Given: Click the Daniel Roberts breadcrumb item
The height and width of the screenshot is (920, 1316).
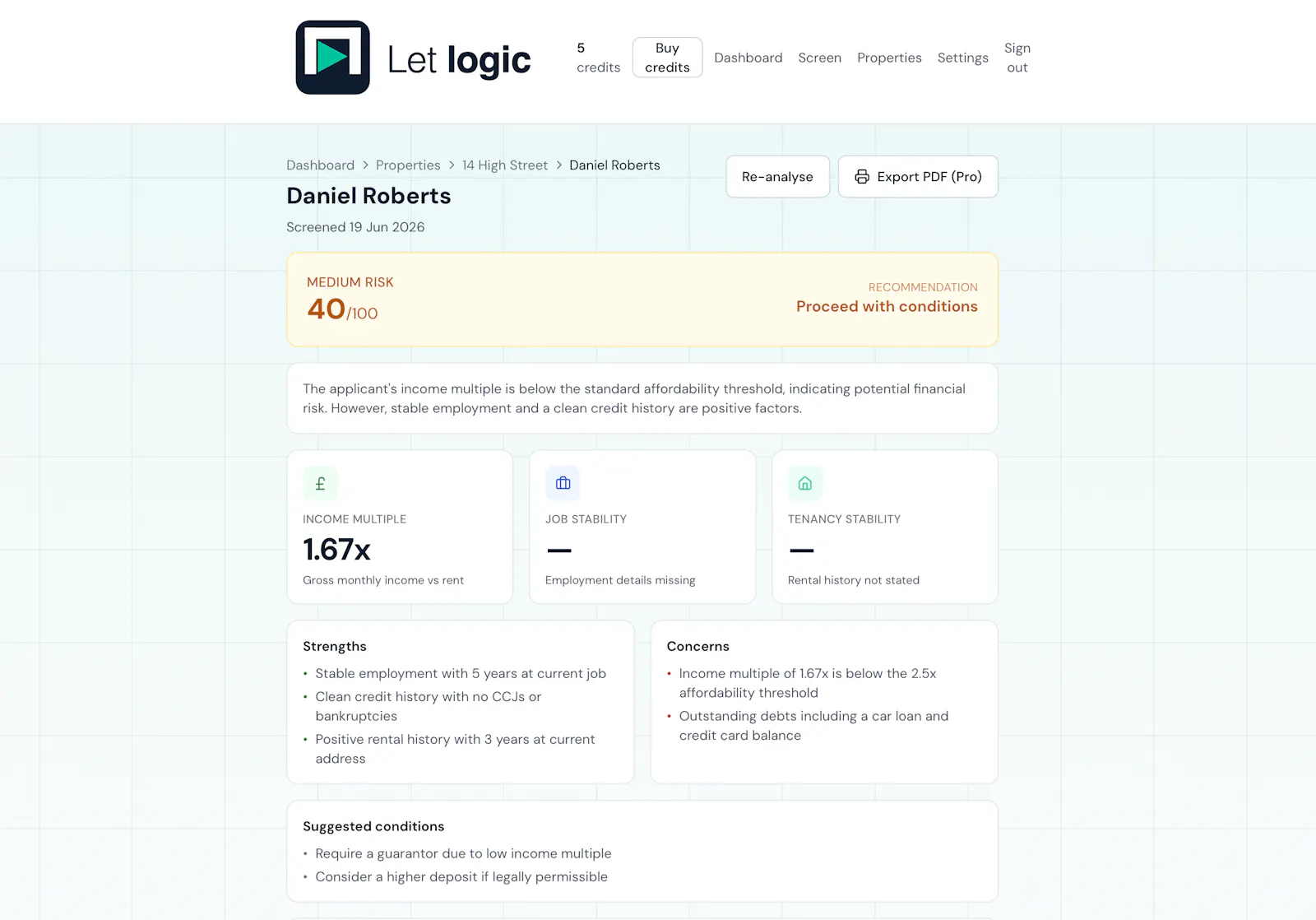Looking at the screenshot, I should (x=614, y=165).
